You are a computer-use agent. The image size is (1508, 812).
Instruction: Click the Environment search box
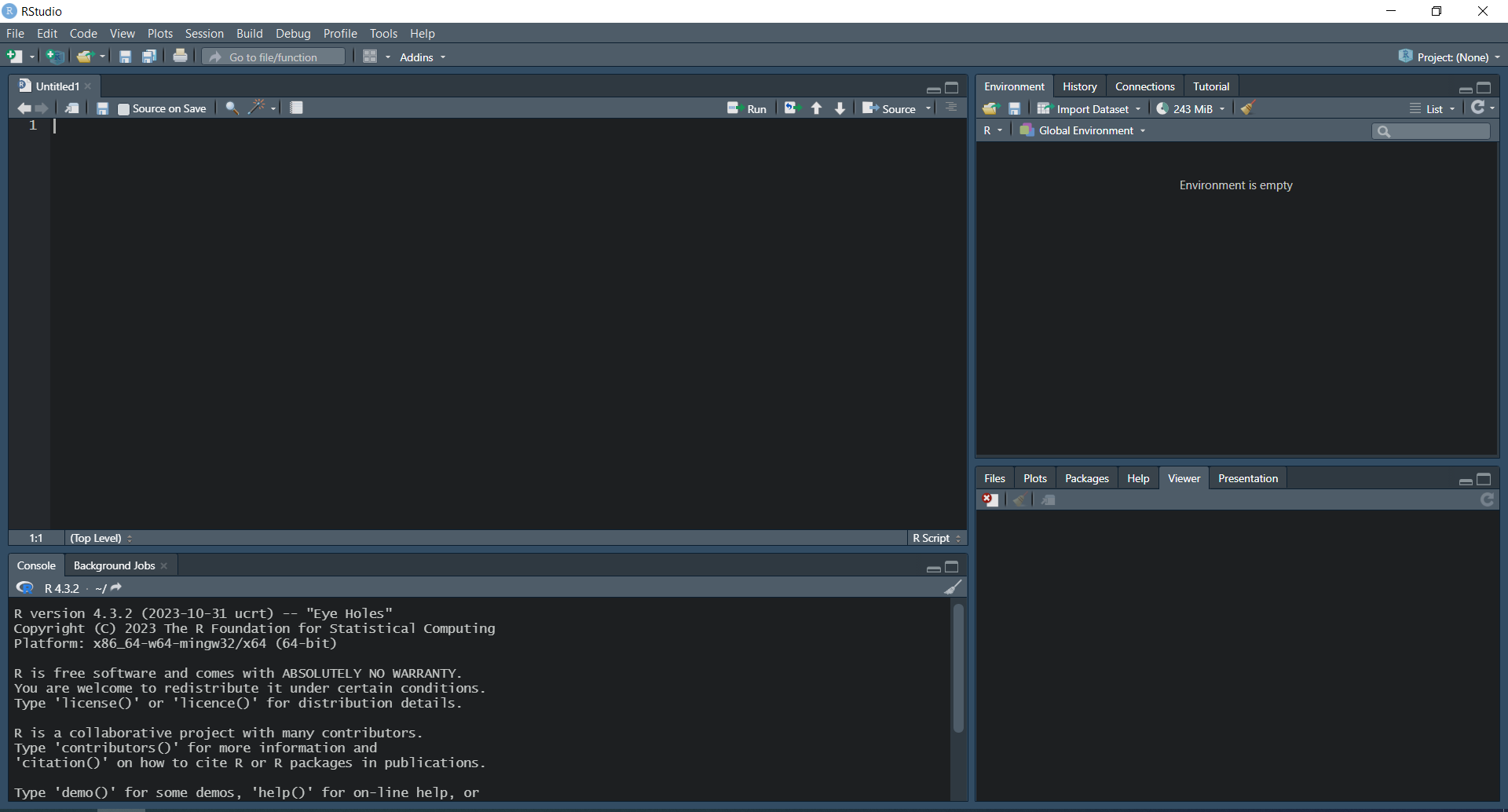[x=1431, y=131]
